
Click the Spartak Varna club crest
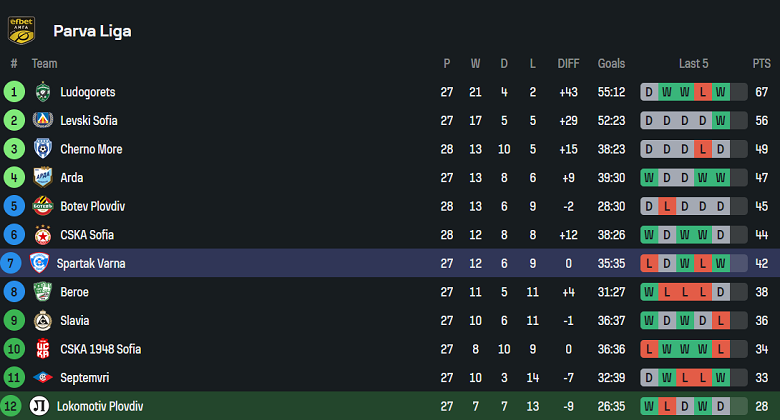(40, 264)
